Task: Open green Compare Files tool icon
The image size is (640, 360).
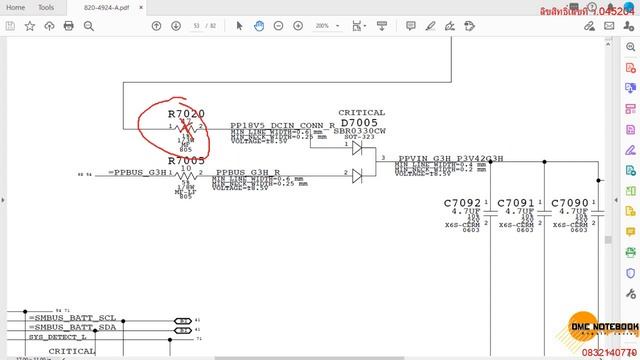Action: 631,191
